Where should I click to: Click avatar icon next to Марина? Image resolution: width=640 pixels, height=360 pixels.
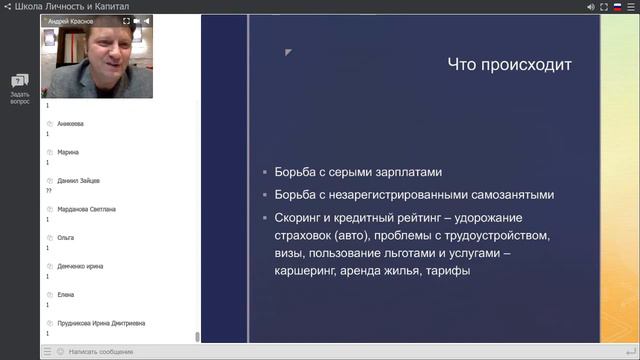tap(50, 152)
